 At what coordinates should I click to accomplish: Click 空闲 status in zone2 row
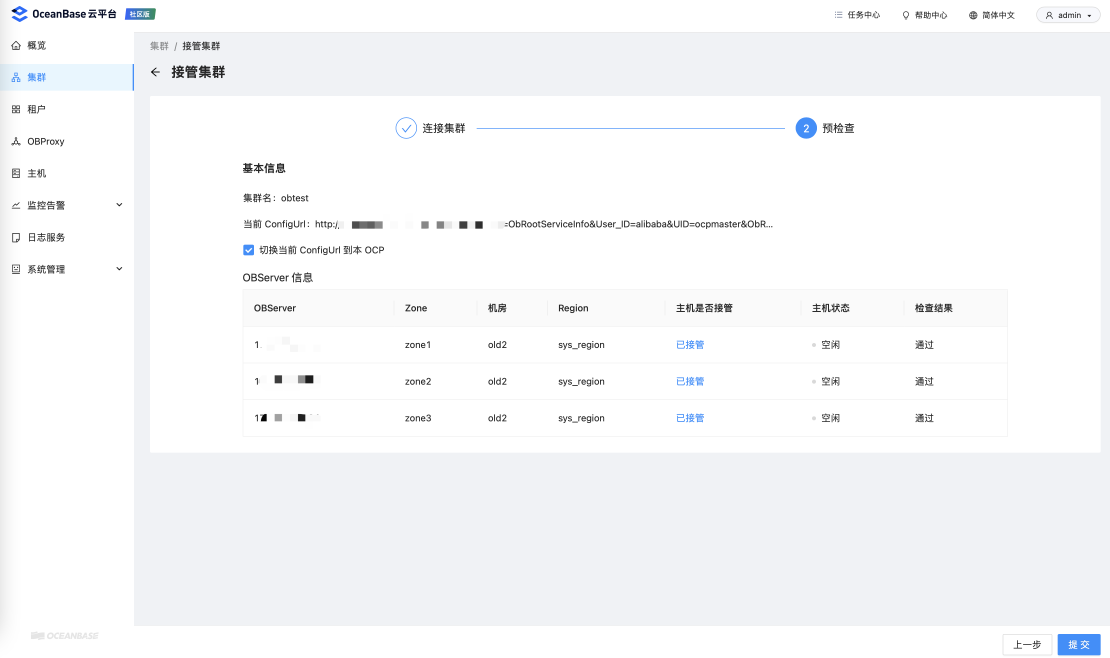pyautogui.click(x=830, y=381)
